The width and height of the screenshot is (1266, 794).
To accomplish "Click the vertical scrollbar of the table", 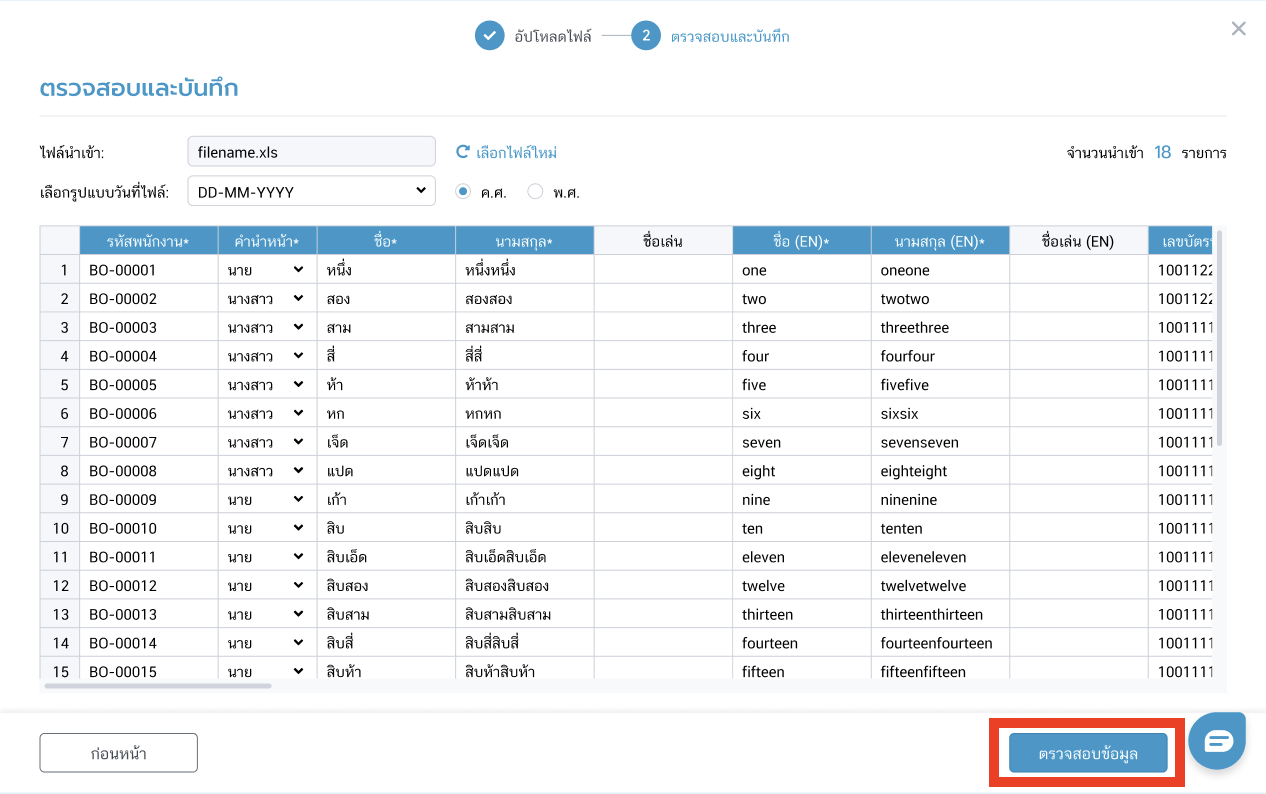I will (x=1219, y=340).
